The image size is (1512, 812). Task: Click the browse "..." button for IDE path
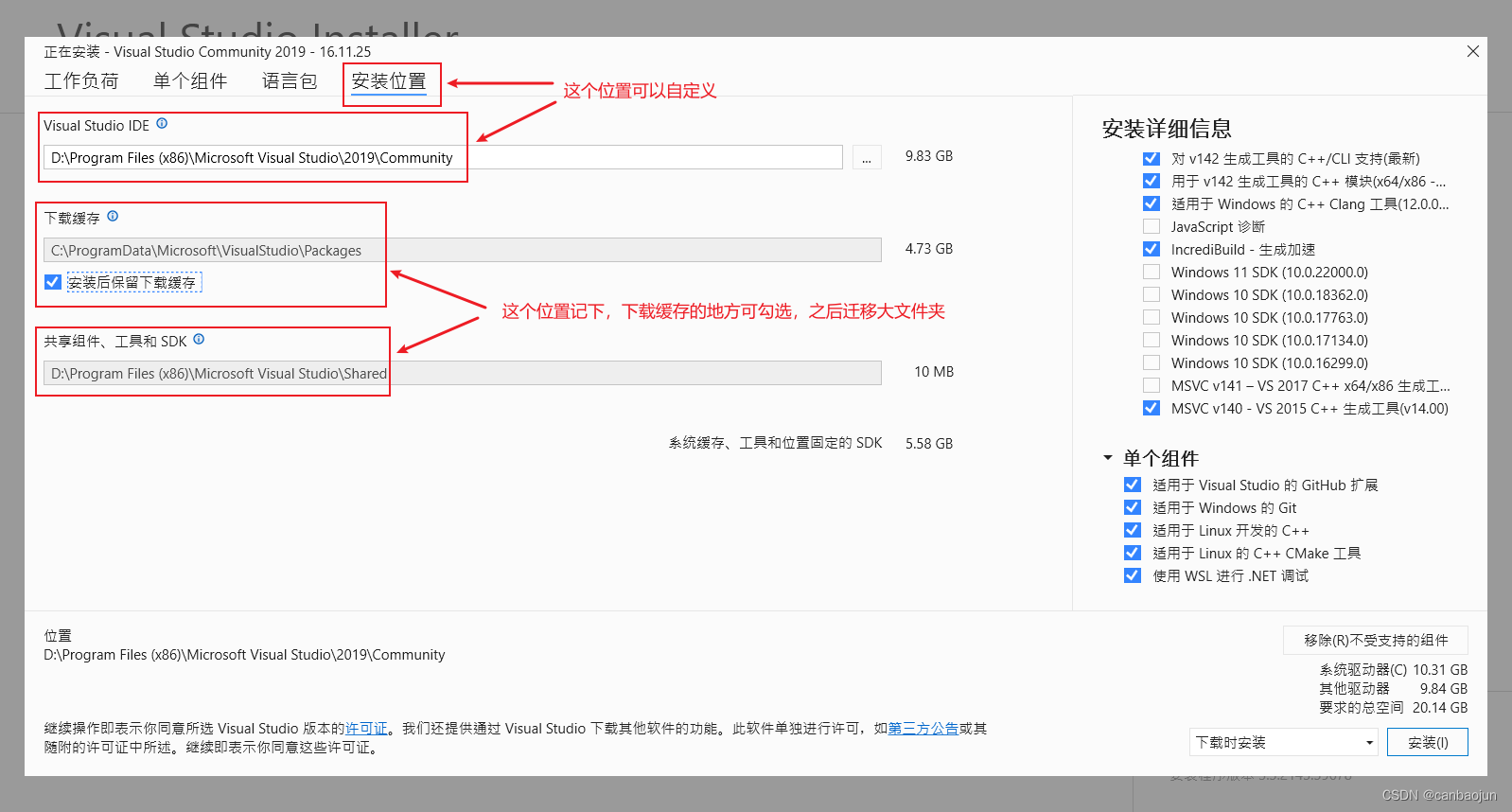[867, 157]
